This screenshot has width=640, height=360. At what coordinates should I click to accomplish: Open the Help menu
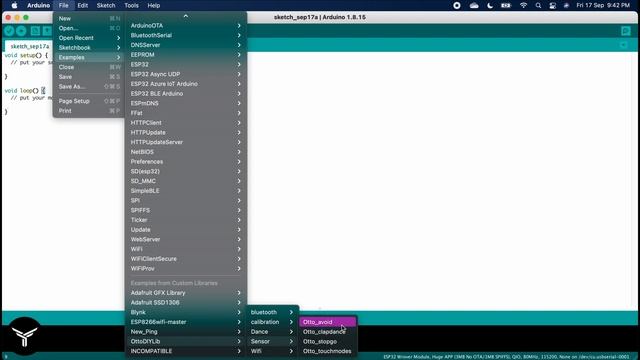click(x=153, y=5)
